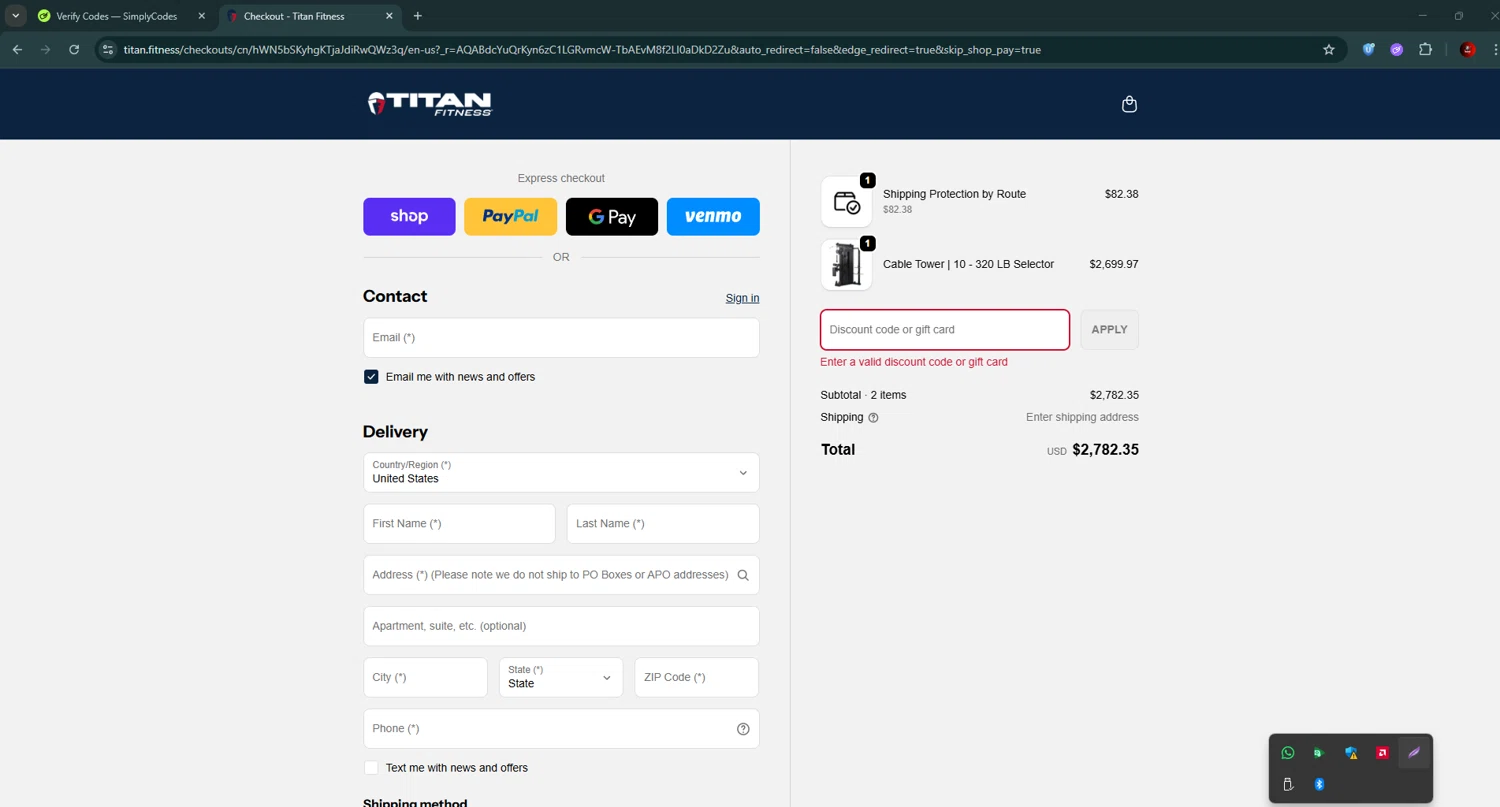Click the Discount code or gift card field

pyautogui.click(x=945, y=330)
